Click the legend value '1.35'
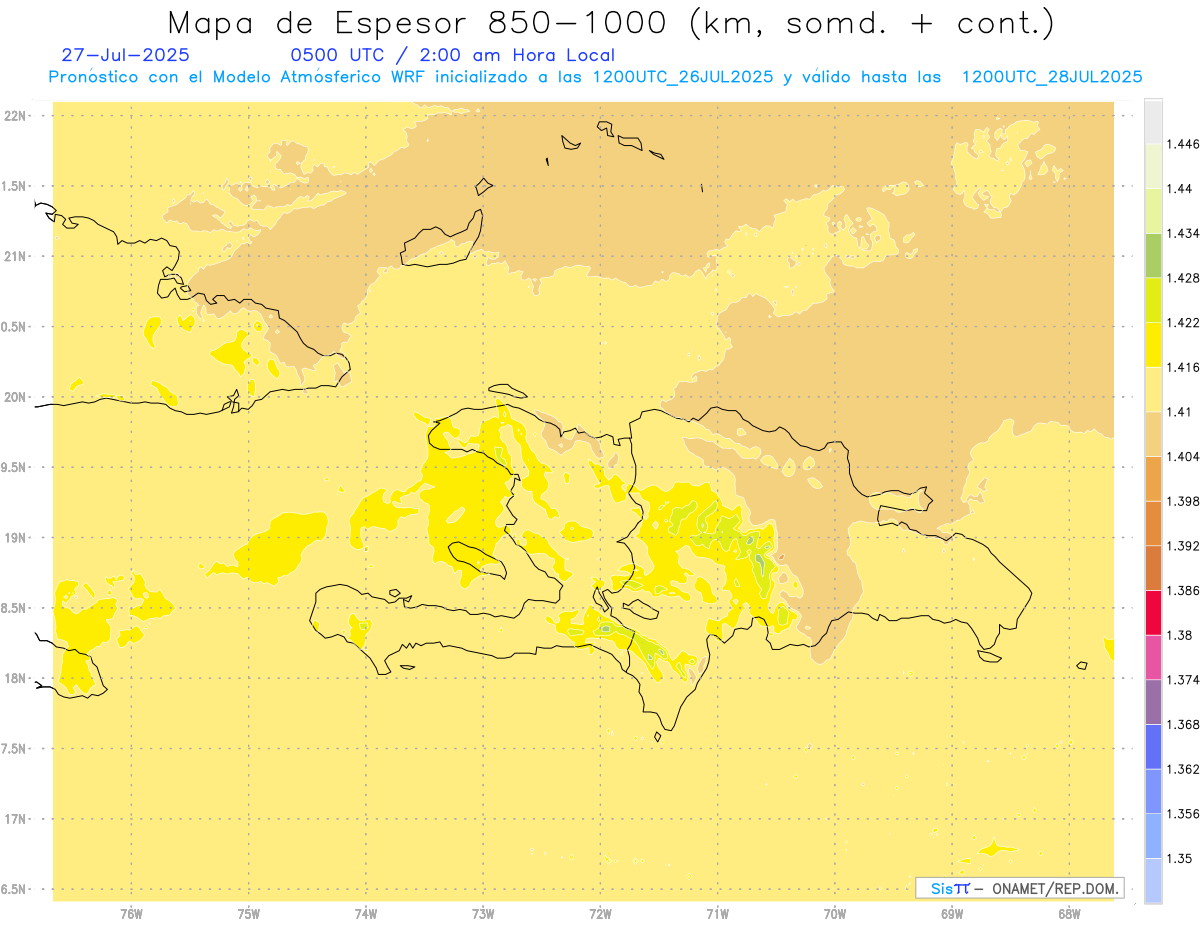Screen dimensions: 1200x927 coord(1180,858)
